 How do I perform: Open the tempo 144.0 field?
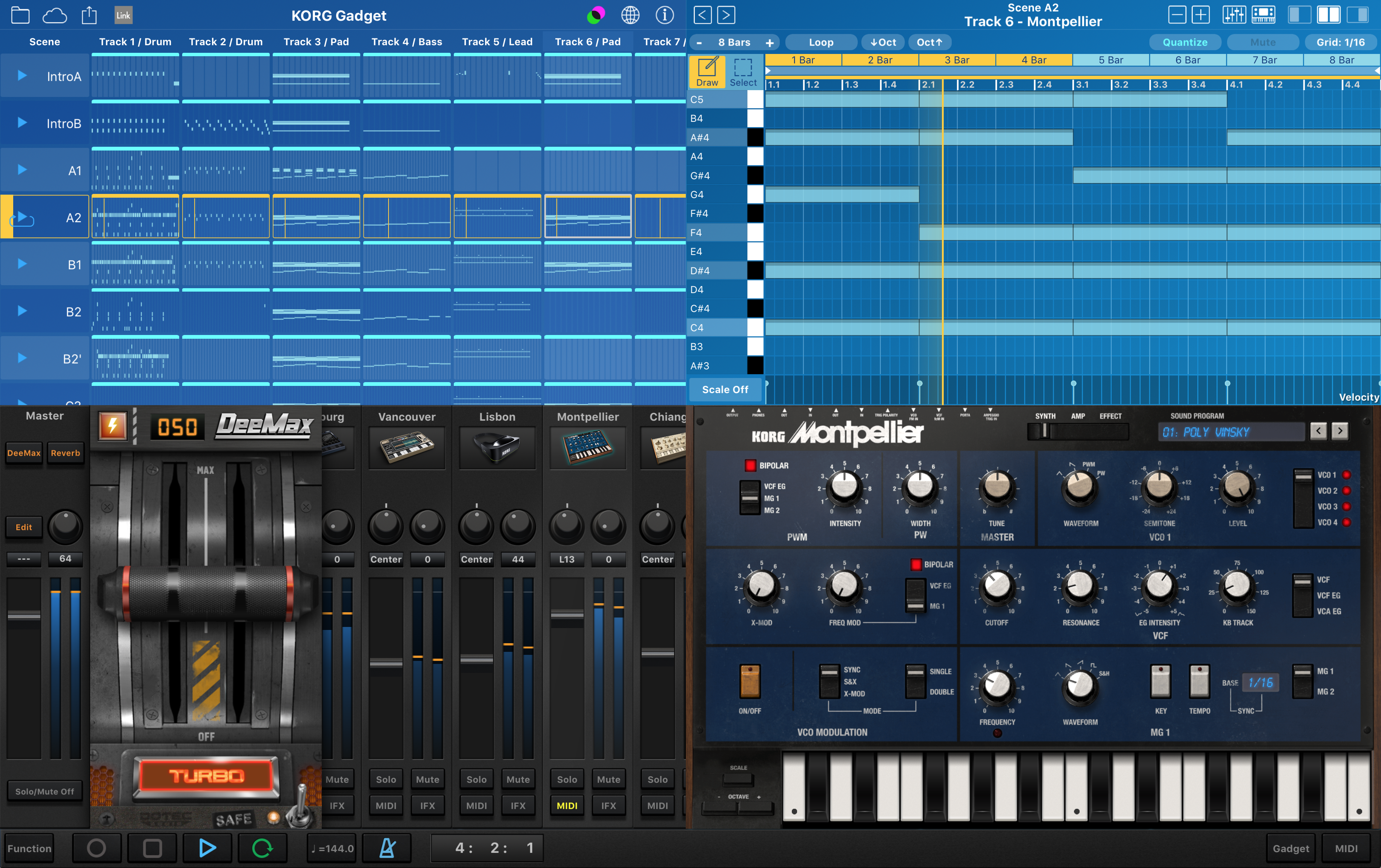tap(332, 848)
